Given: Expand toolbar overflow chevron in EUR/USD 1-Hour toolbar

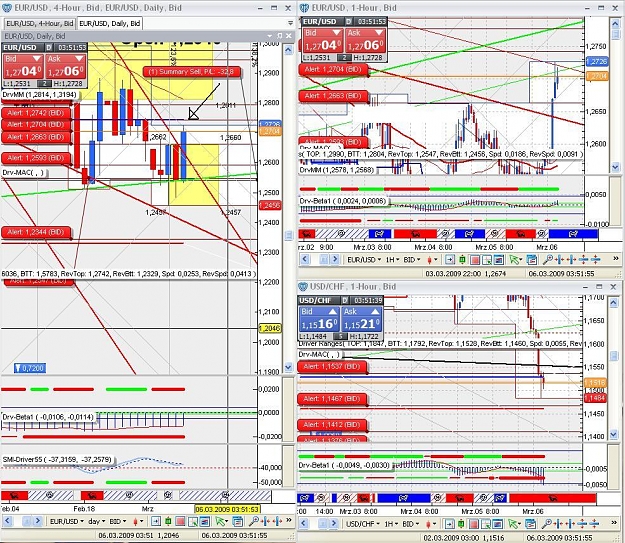Looking at the screenshot, I should pyautogui.click(x=615, y=259).
